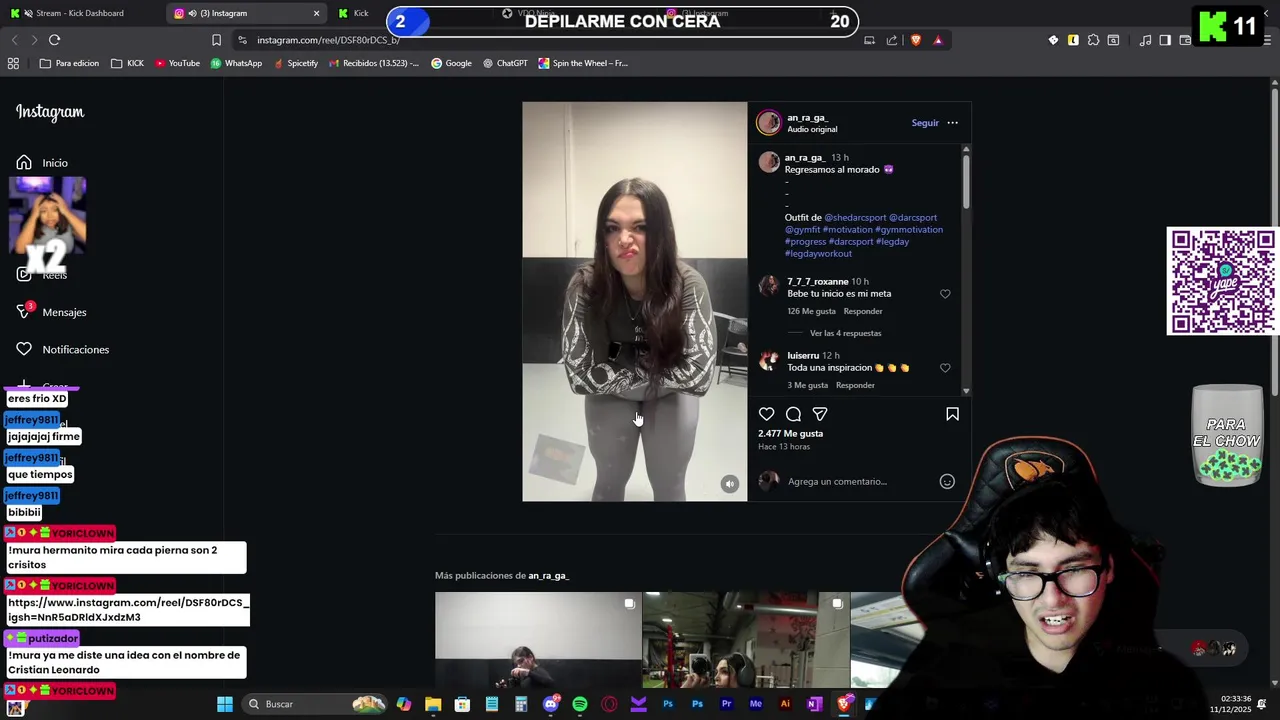Open the Spicetify bookmark
The image size is (1280, 720).
click(x=296, y=63)
